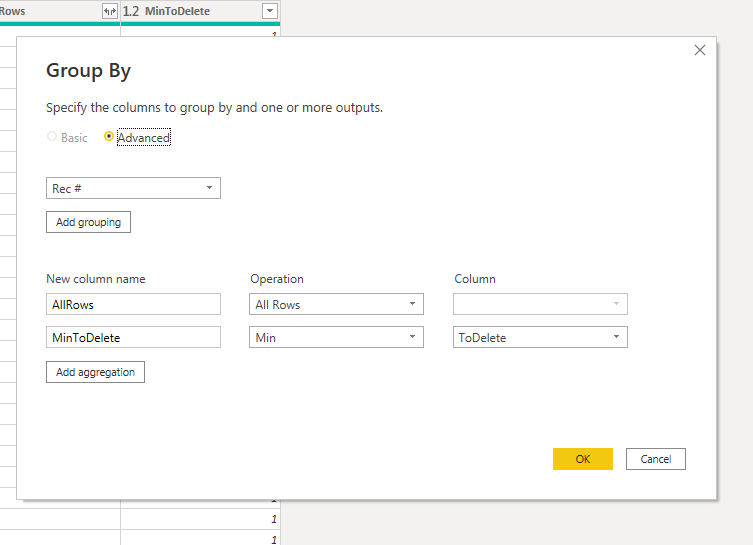Click the MinToDelete column header text
Viewport: 753px width, 545px height.
pyautogui.click(x=177, y=11)
